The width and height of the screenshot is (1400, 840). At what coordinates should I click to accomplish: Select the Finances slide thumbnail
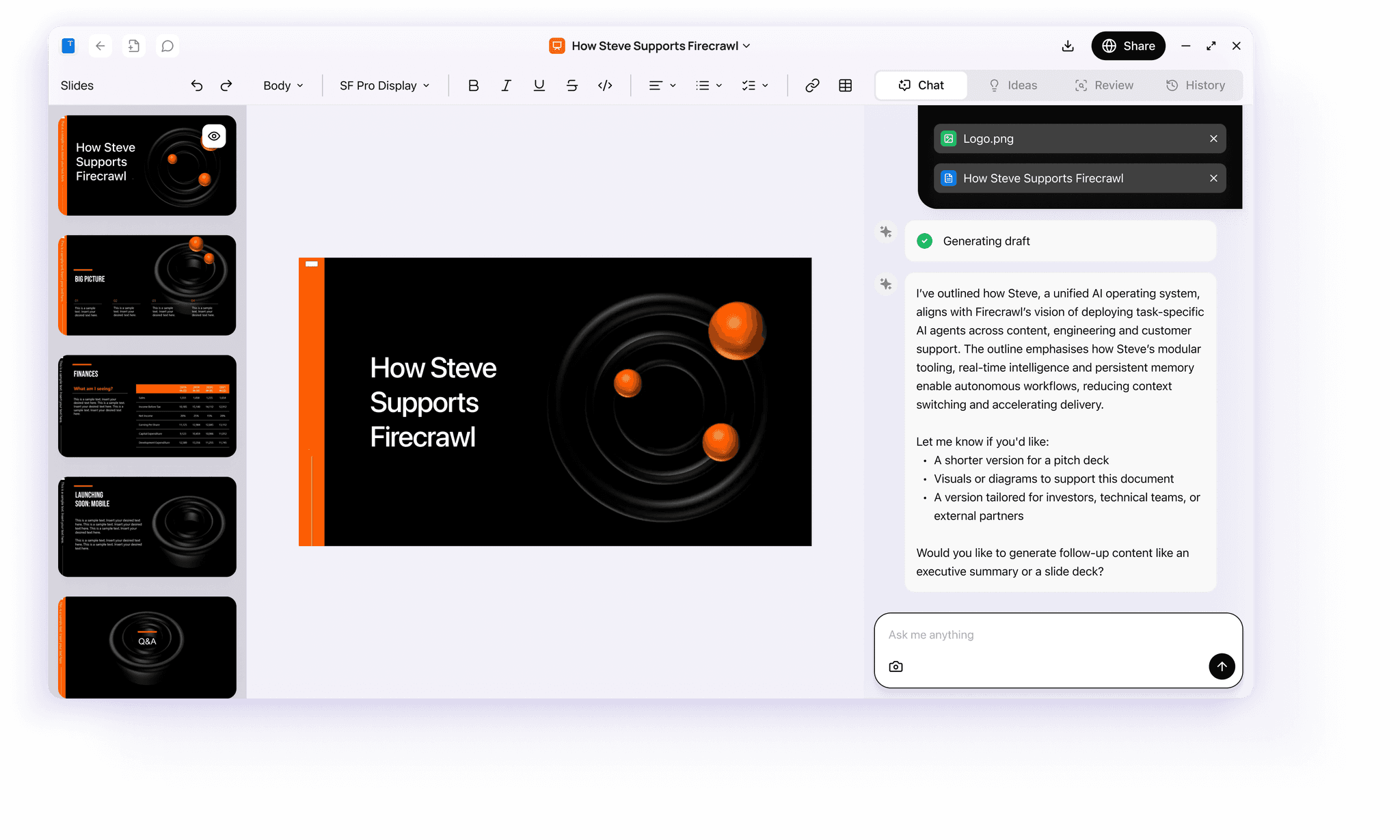(x=147, y=406)
